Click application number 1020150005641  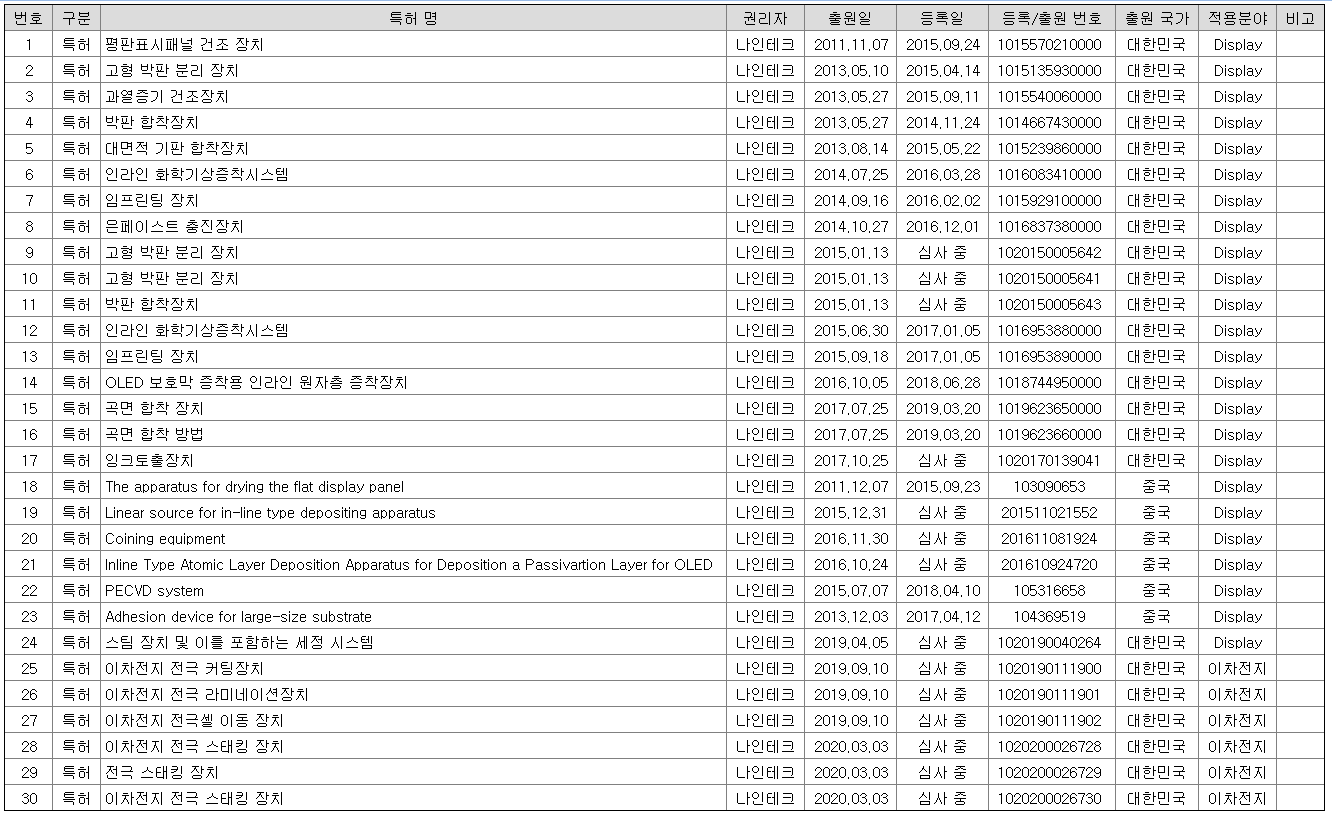[x=1050, y=278]
